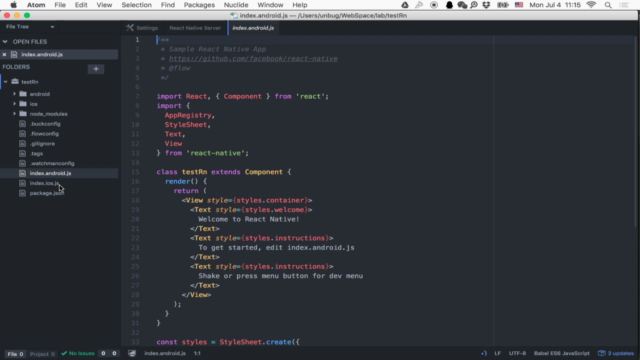The image size is (640, 360).
Task: Click the node_modules folder icon
Action: [x=23, y=114]
